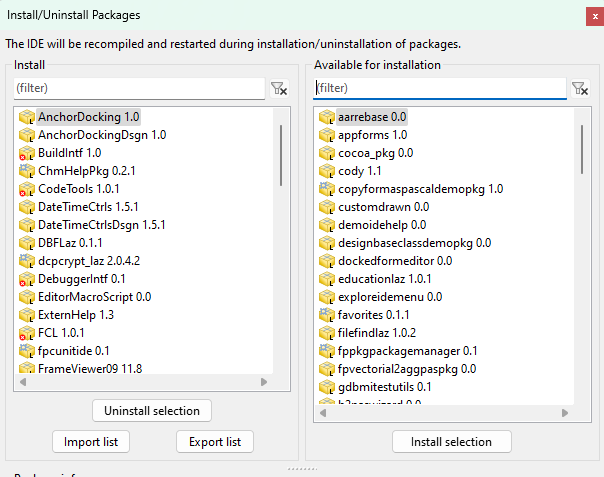The height and width of the screenshot is (477, 604).
Task: Select educationlaz 1.0.1 in available list
Action: 384,279
